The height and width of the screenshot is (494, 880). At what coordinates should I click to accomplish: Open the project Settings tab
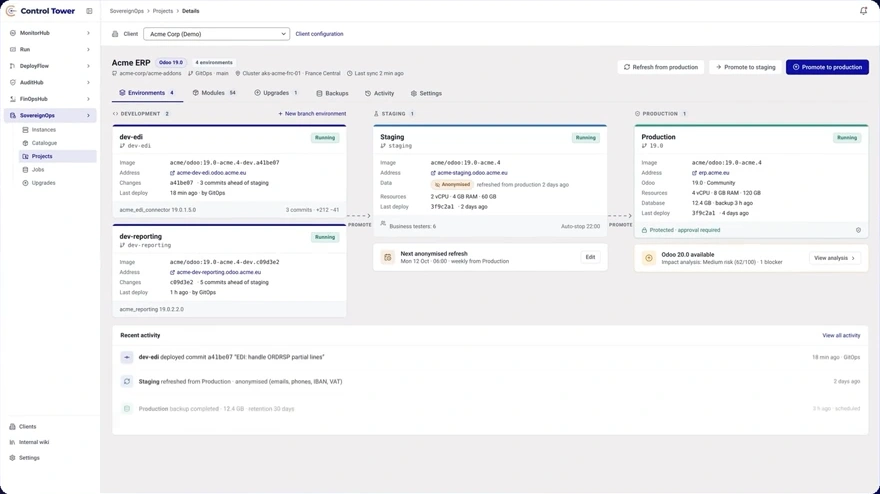(426, 93)
